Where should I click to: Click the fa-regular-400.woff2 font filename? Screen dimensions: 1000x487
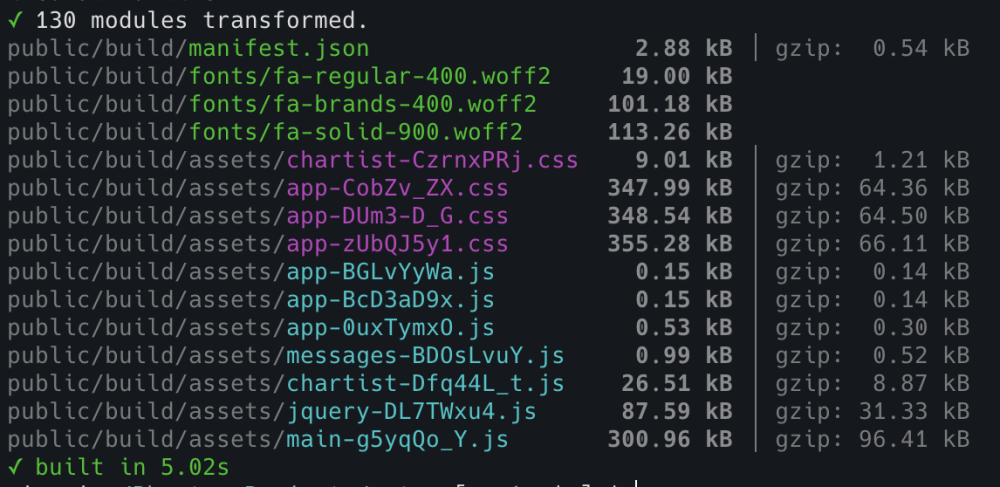tap(368, 75)
